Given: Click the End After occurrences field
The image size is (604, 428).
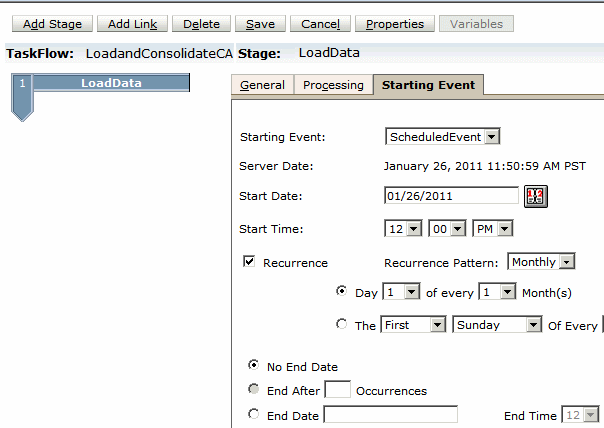Looking at the screenshot, I should (x=337, y=390).
